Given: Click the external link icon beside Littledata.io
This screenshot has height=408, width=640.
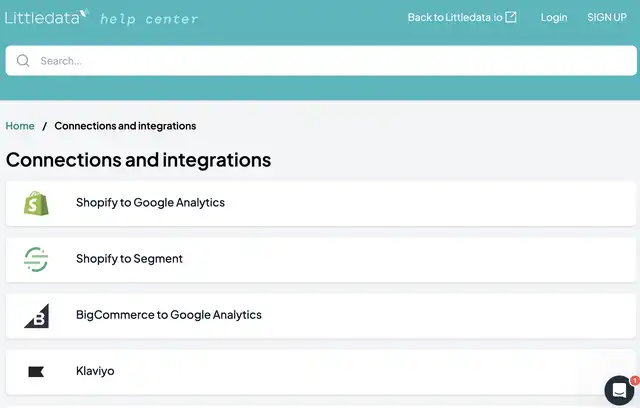Looking at the screenshot, I should point(511,17).
